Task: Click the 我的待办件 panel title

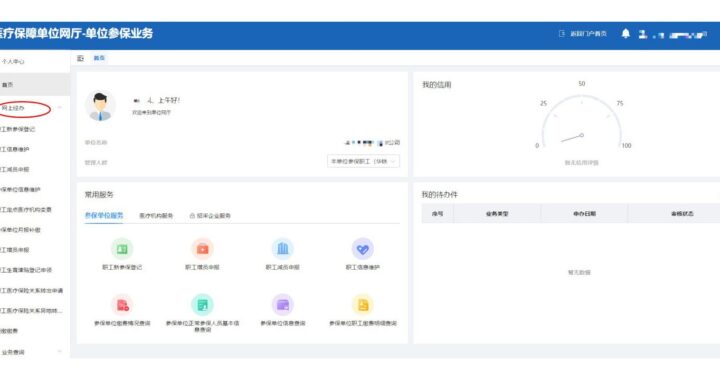Action: 440,195
